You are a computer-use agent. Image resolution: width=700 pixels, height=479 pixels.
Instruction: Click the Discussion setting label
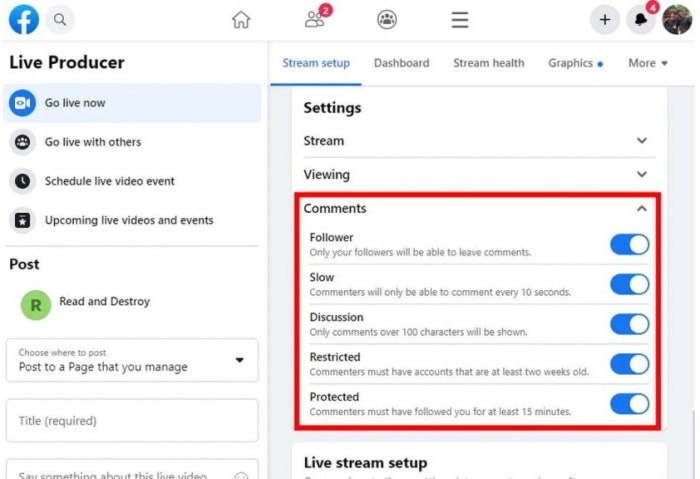click(336, 317)
